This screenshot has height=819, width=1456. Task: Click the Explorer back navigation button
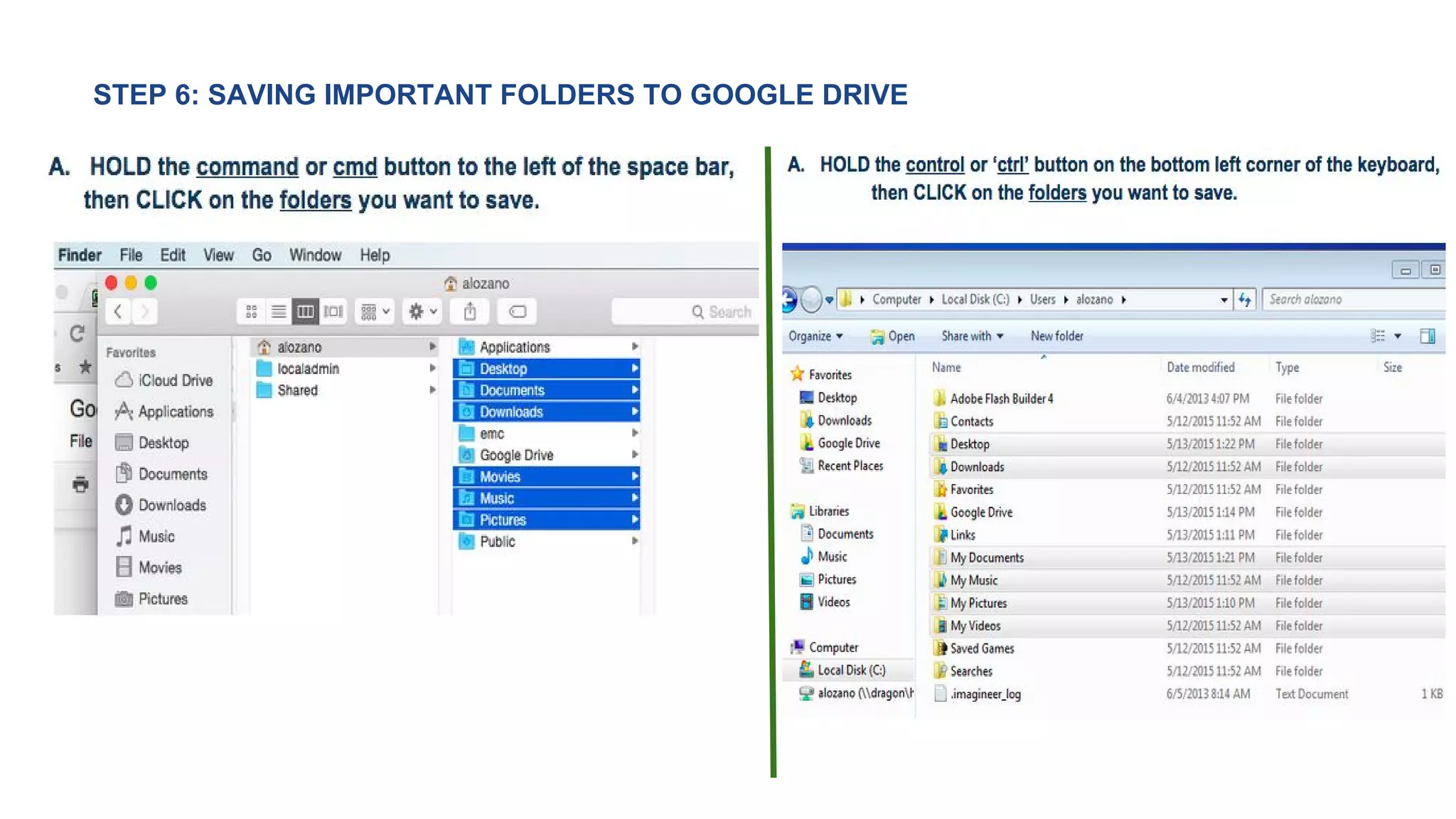tap(788, 300)
